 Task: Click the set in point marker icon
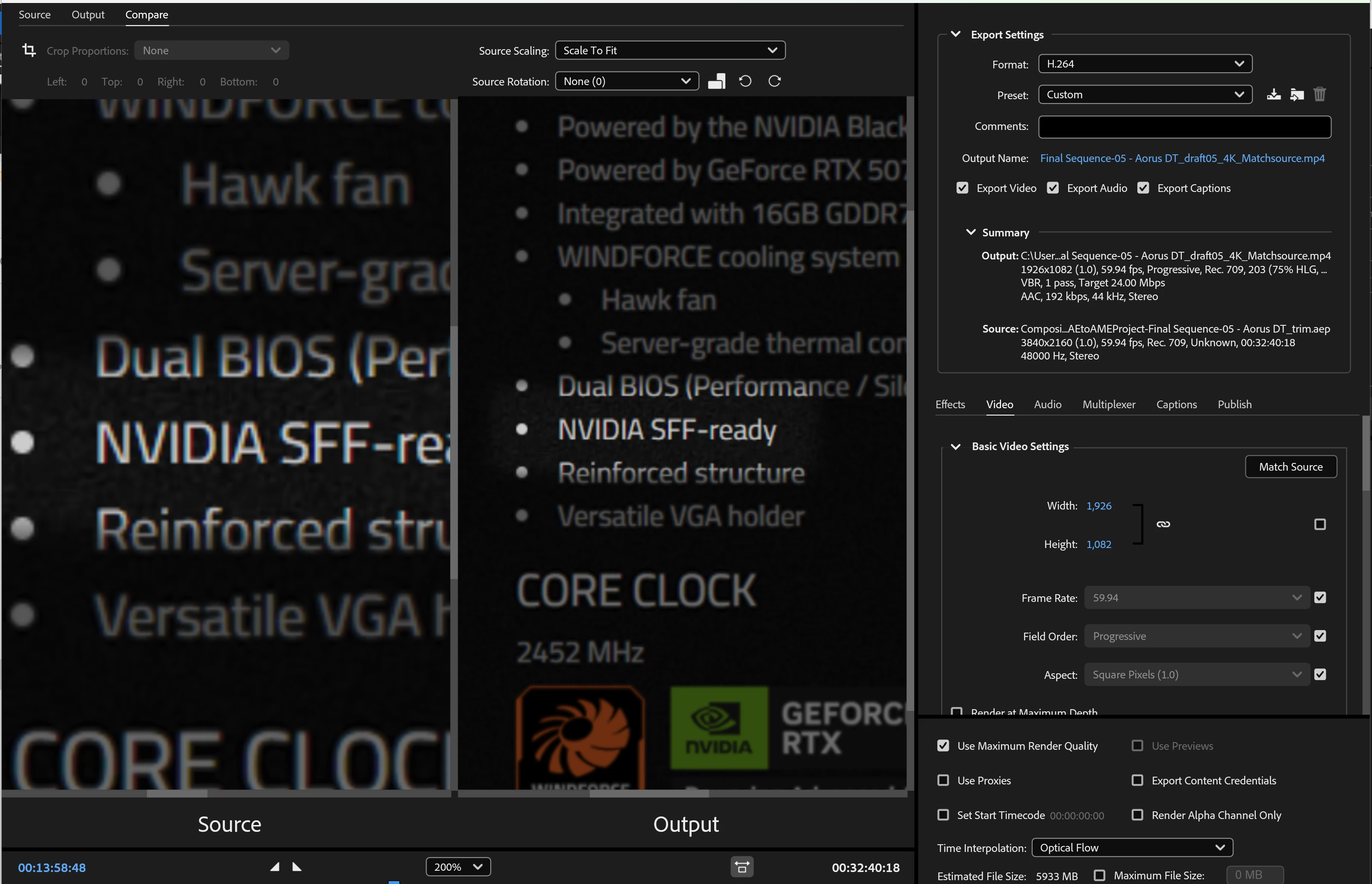tap(275, 867)
